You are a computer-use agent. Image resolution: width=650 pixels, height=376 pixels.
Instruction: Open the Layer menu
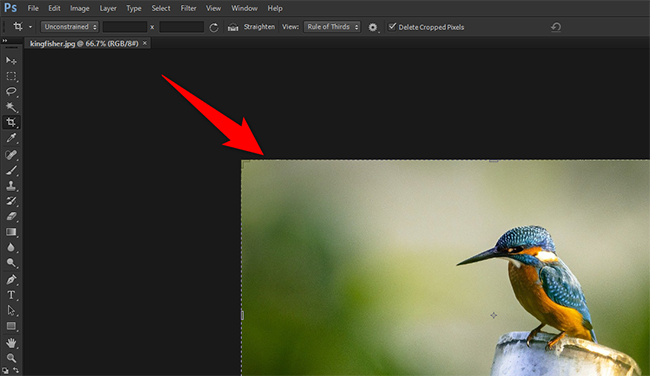(x=108, y=8)
